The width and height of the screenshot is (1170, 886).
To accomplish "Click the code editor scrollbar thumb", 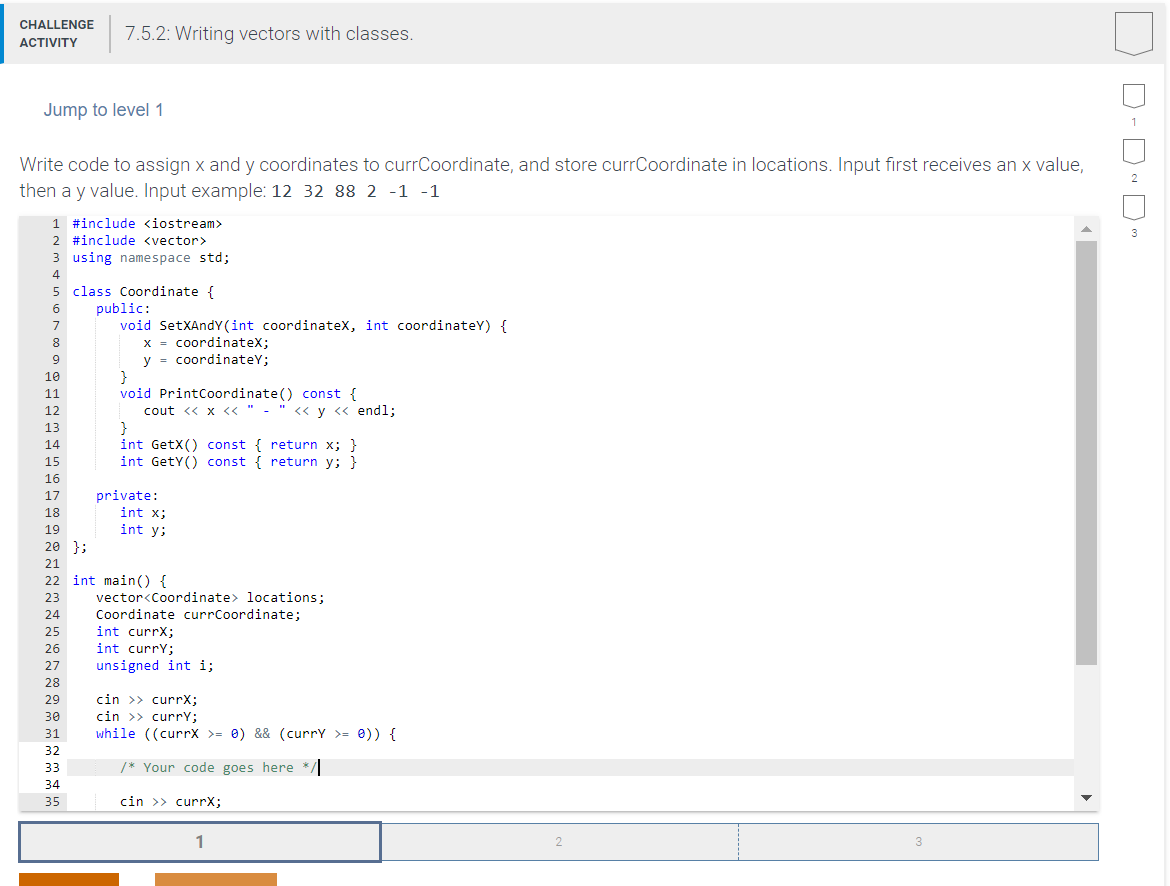I will pos(1086,450).
